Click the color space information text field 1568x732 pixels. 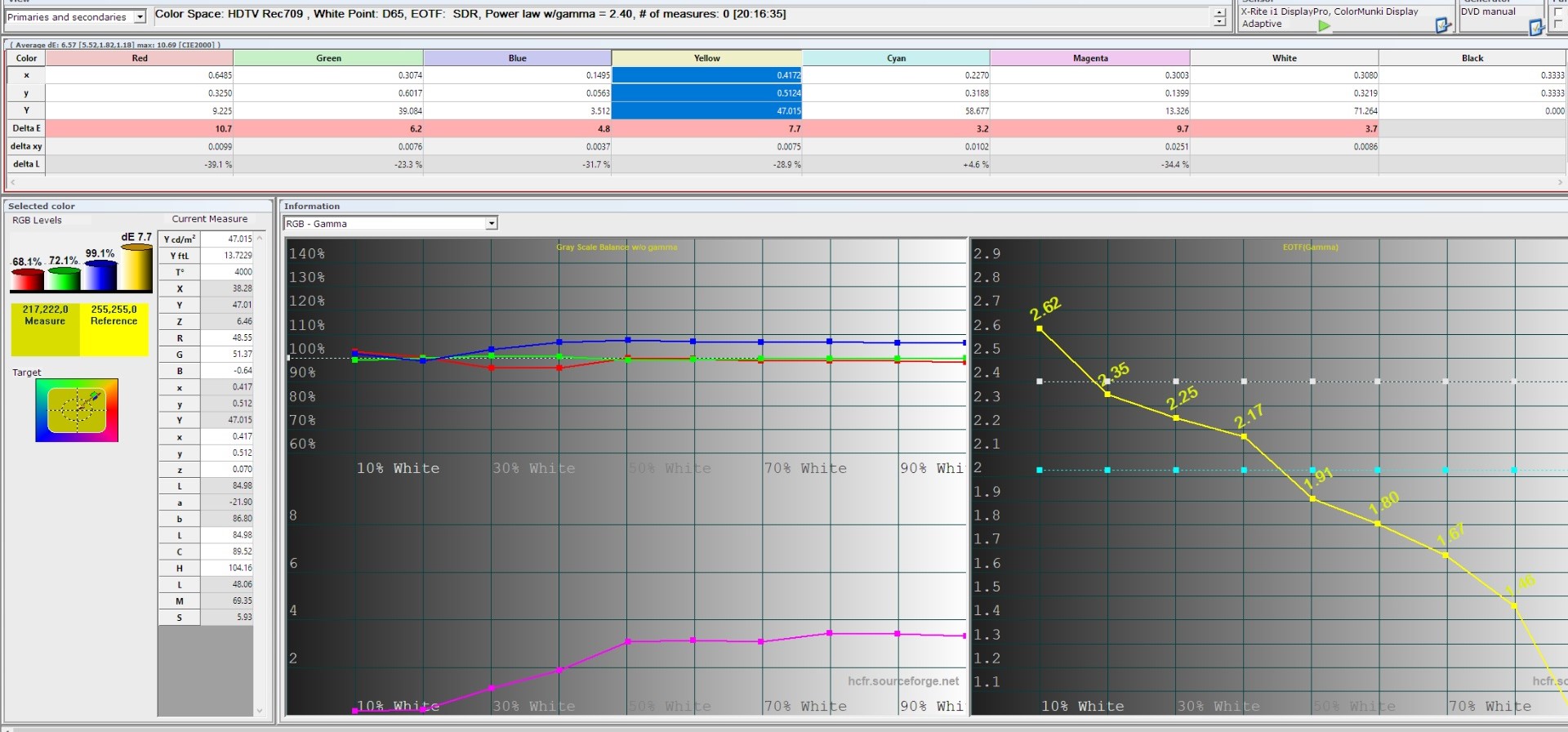682,17
